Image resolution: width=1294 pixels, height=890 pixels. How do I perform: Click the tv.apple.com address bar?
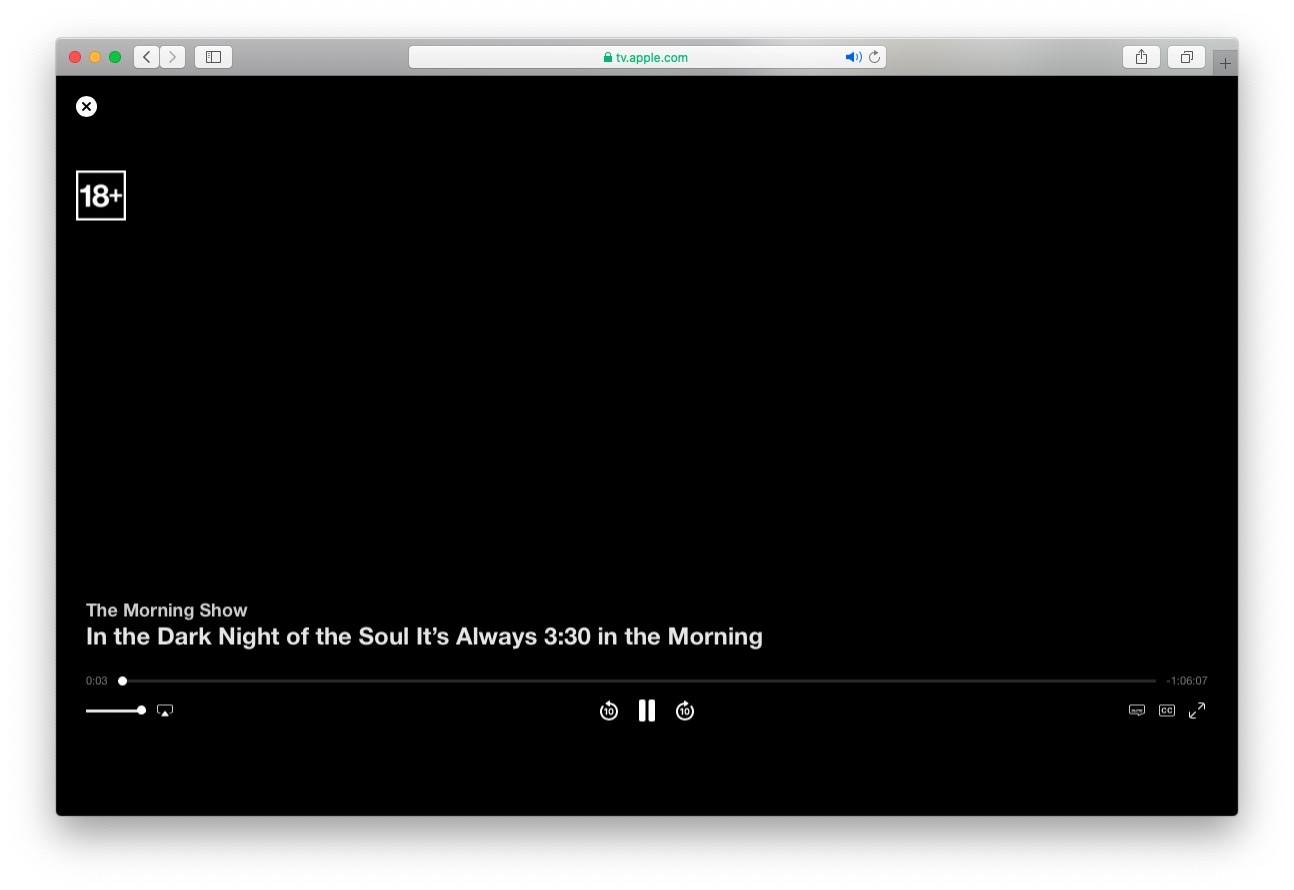pos(647,57)
